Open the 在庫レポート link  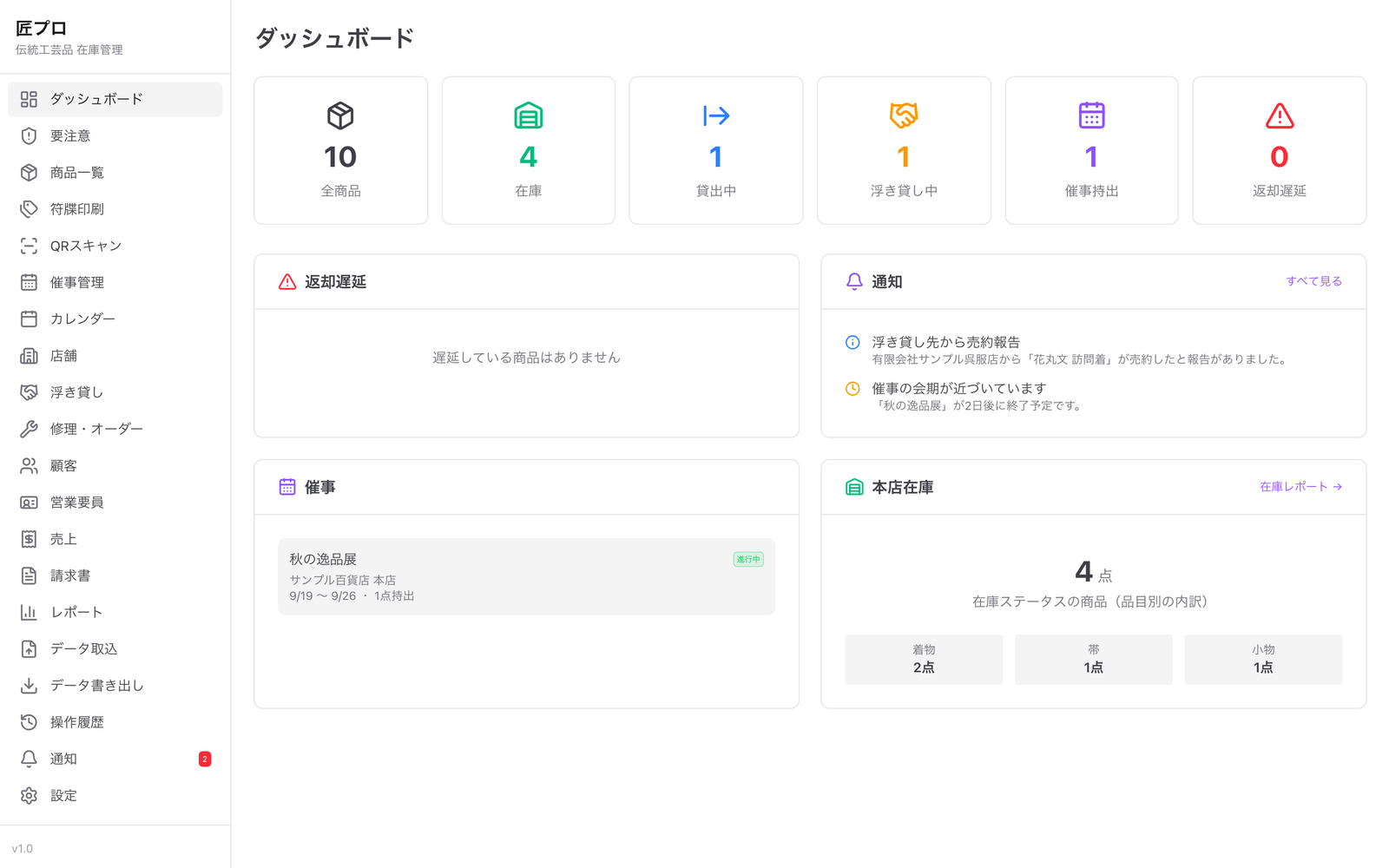(1300, 487)
